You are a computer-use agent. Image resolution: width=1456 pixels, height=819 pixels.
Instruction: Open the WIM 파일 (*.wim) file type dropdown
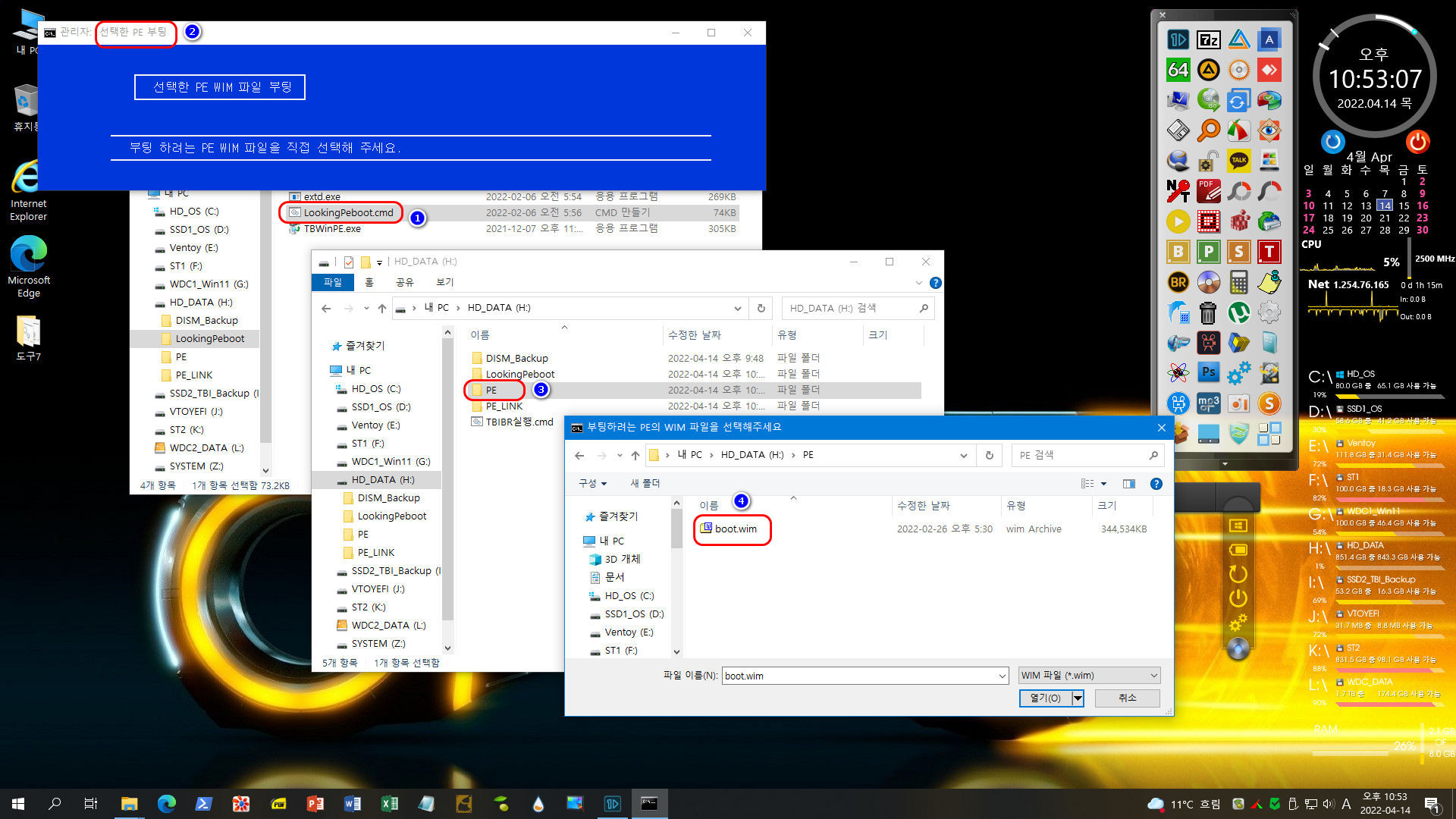click(x=1089, y=676)
